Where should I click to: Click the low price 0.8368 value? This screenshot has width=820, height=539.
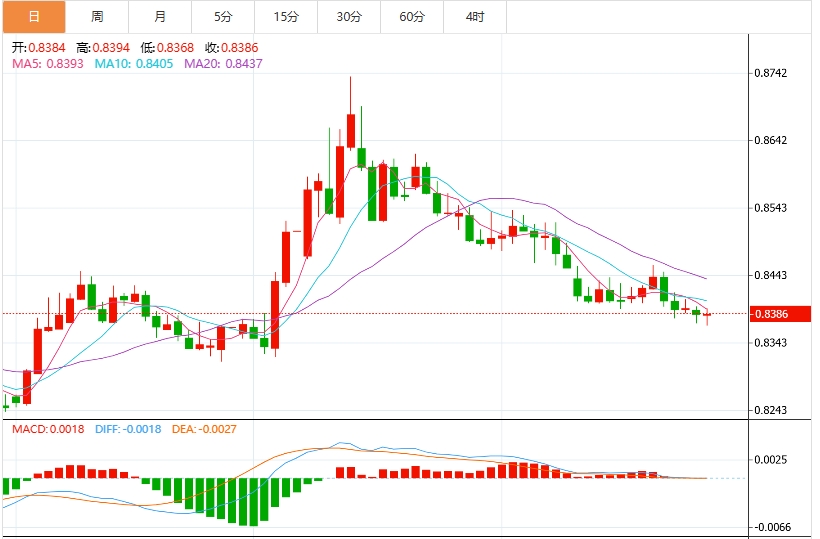tap(176, 48)
